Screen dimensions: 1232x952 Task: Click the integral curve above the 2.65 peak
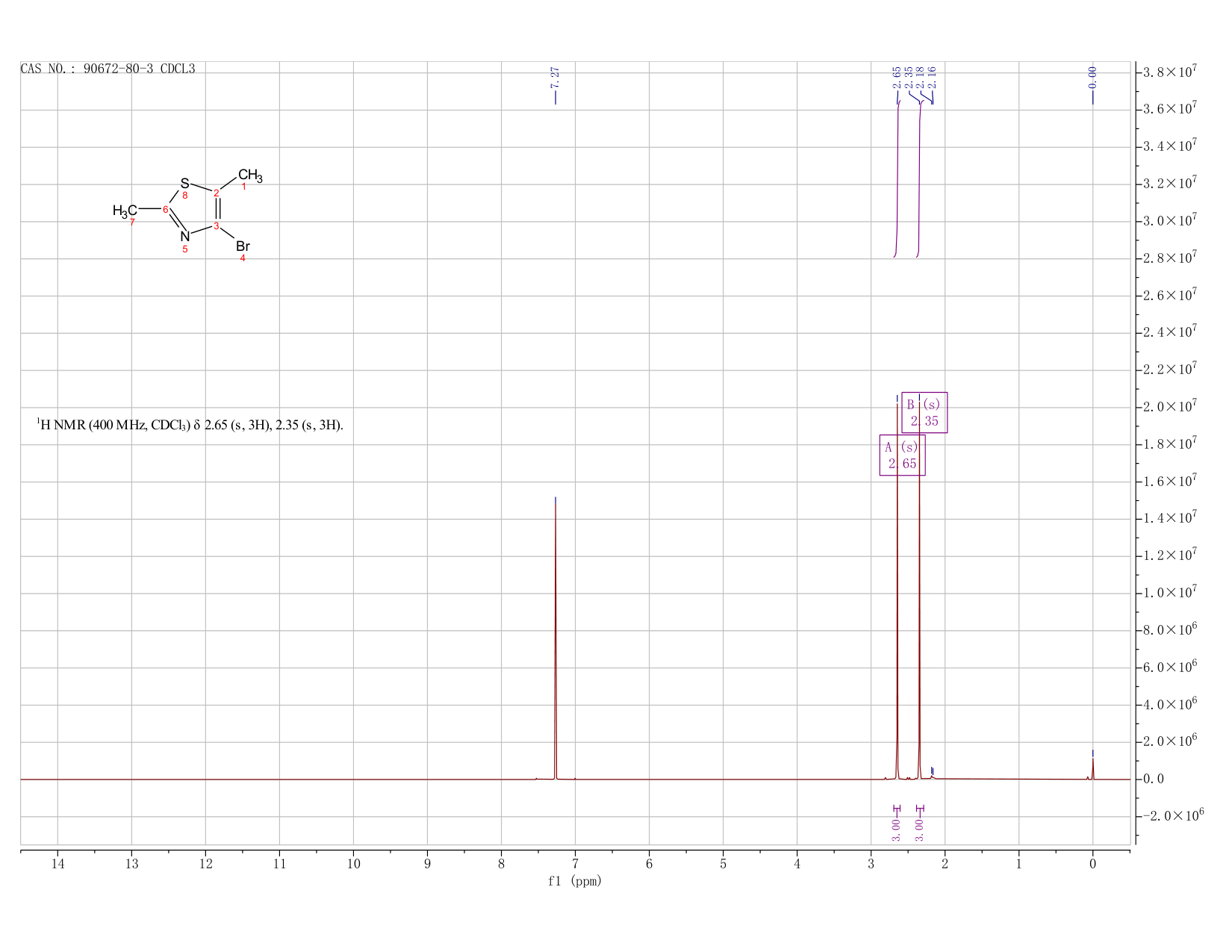[x=897, y=179]
